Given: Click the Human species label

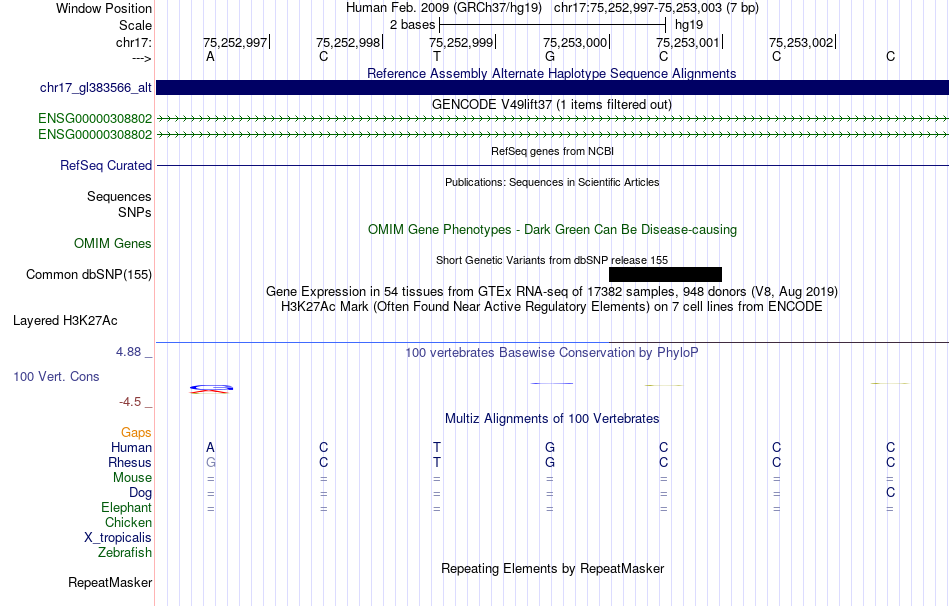Looking at the screenshot, I should (131, 448).
